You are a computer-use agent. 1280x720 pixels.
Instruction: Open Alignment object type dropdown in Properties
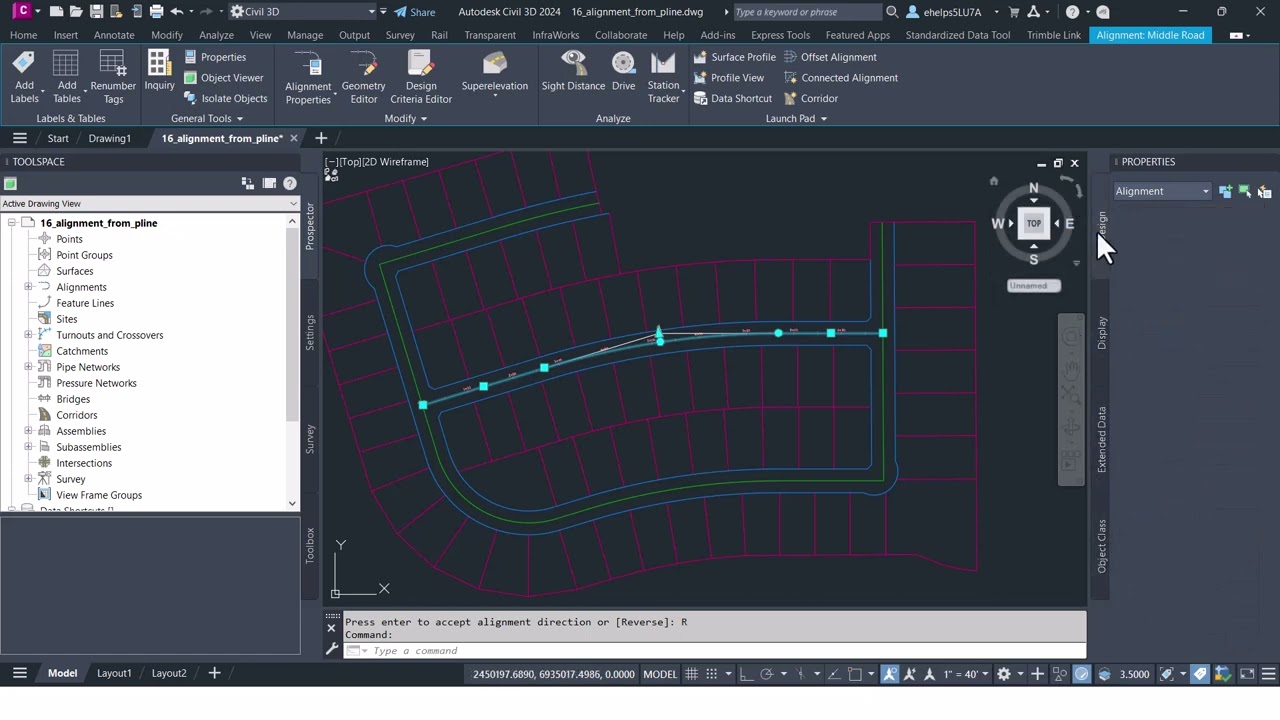point(1162,191)
